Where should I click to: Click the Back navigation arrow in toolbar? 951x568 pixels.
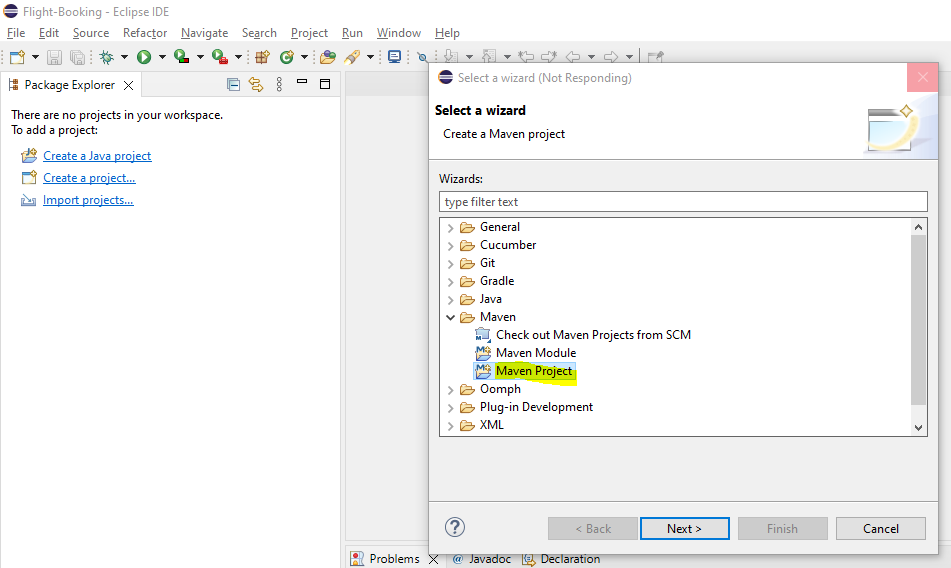[573, 57]
